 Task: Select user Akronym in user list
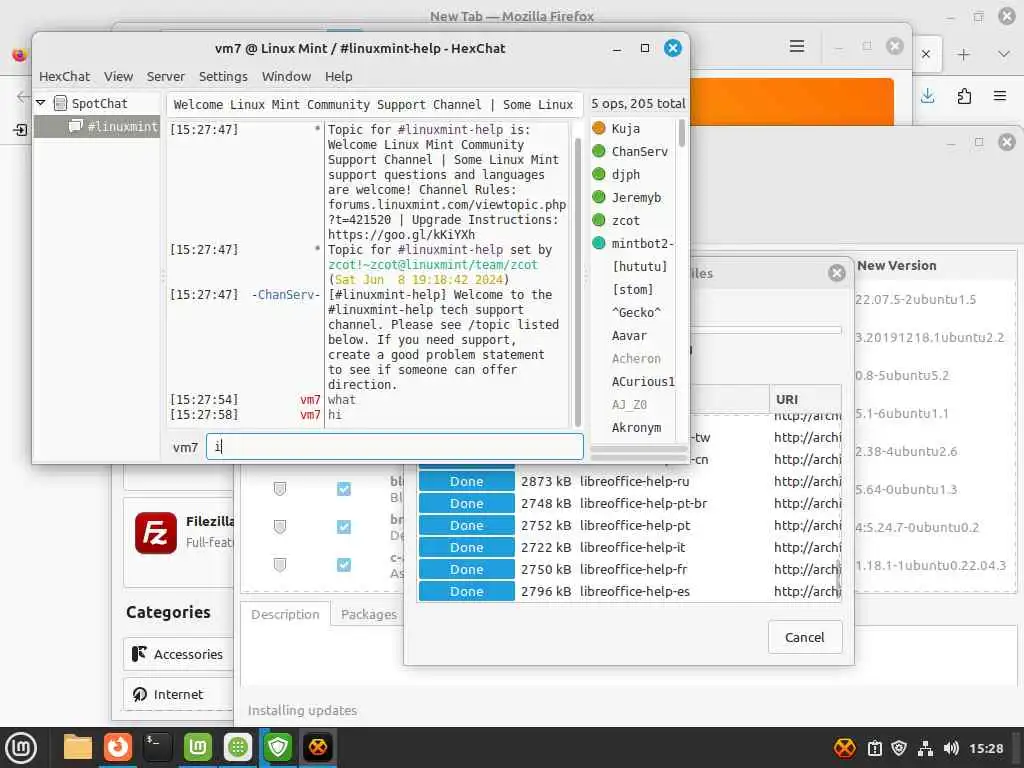[x=636, y=428]
